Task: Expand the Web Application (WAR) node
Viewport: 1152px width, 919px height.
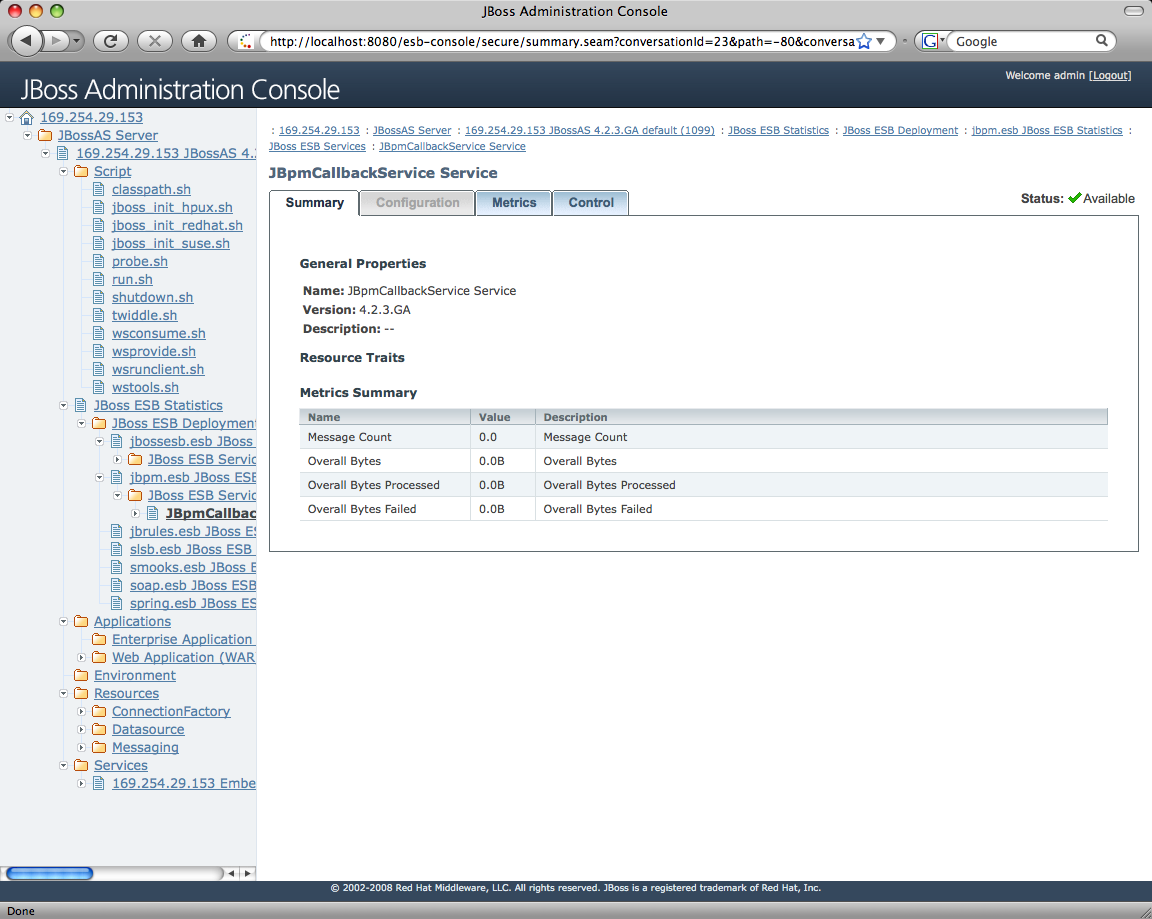Action: [82, 657]
